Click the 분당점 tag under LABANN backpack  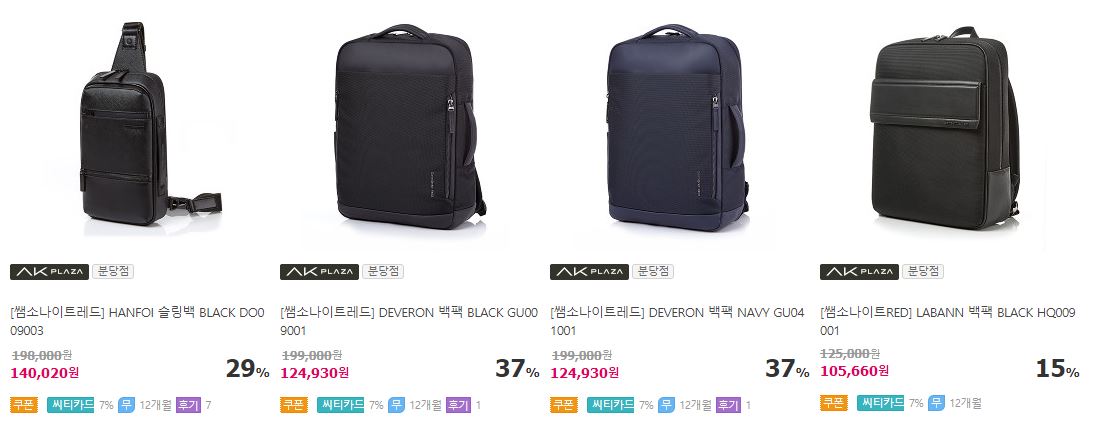[922, 272]
